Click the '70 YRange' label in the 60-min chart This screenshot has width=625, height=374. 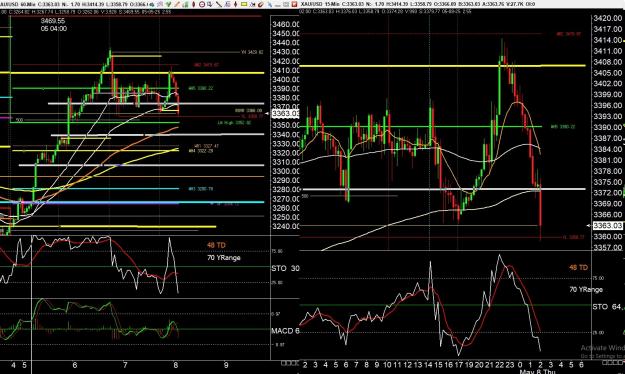tap(224, 258)
